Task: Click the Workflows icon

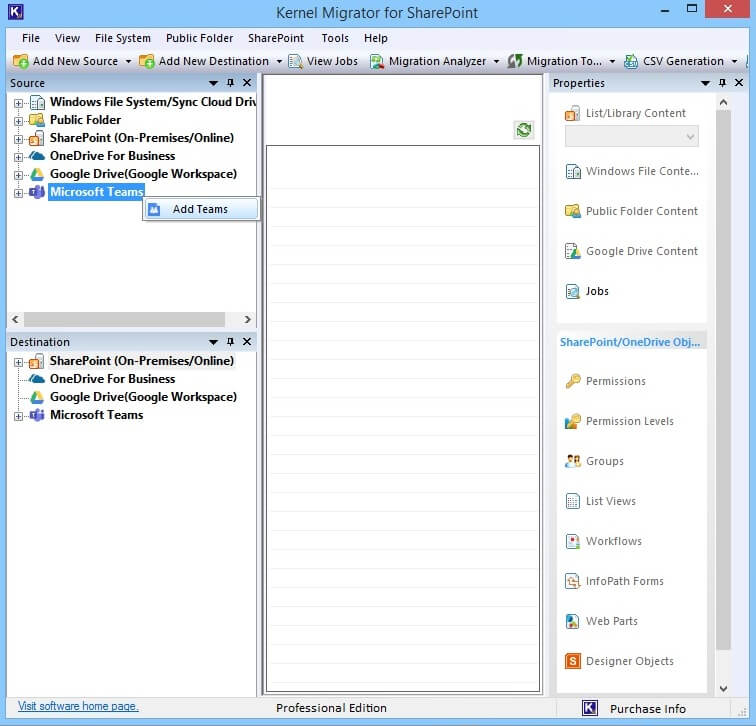Action: 573,541
